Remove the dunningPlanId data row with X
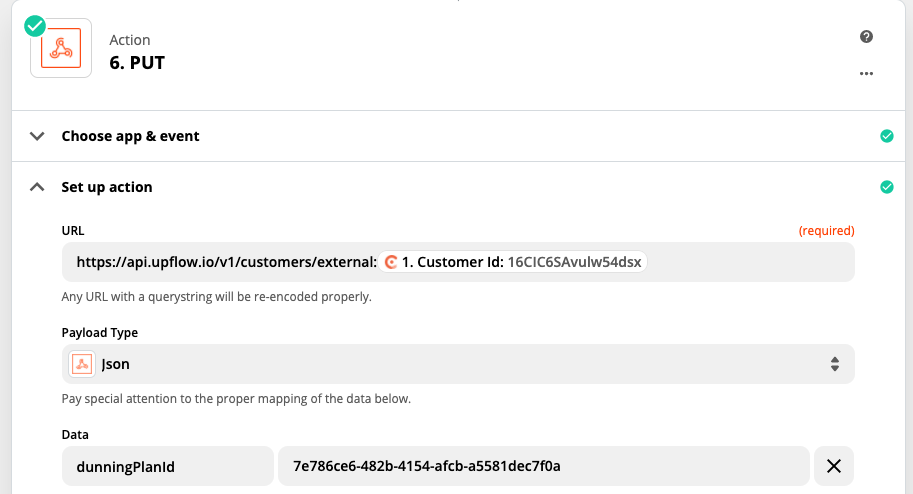 pyautogui.click(x=834, y=466)
